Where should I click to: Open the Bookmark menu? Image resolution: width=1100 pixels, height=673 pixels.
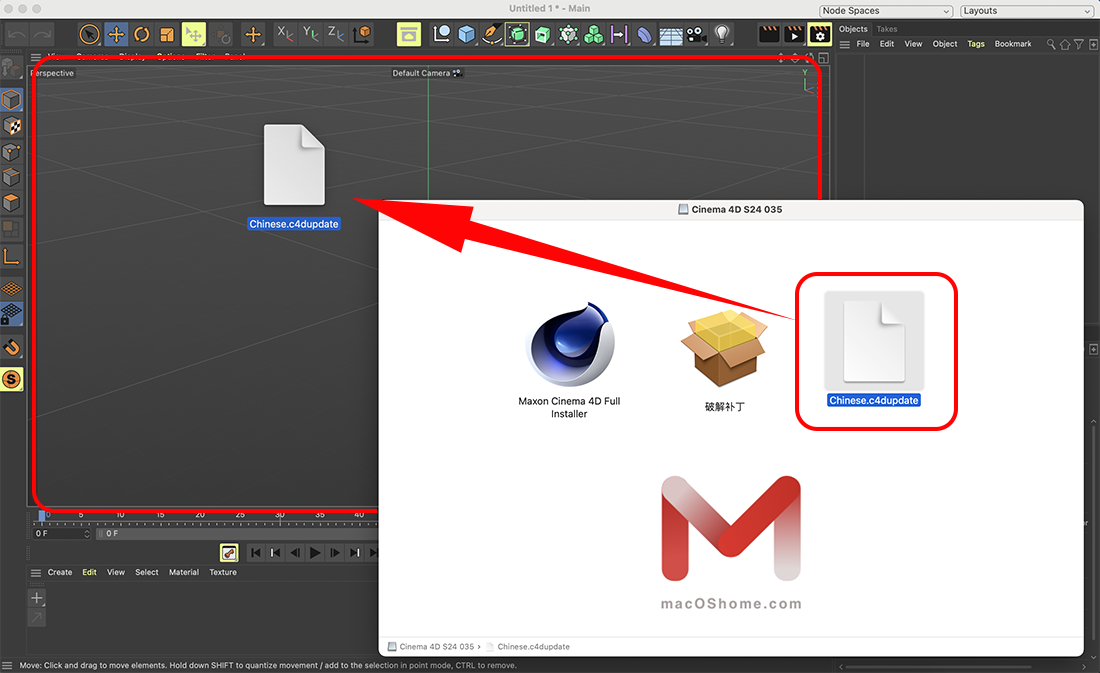pos(1013,44)
